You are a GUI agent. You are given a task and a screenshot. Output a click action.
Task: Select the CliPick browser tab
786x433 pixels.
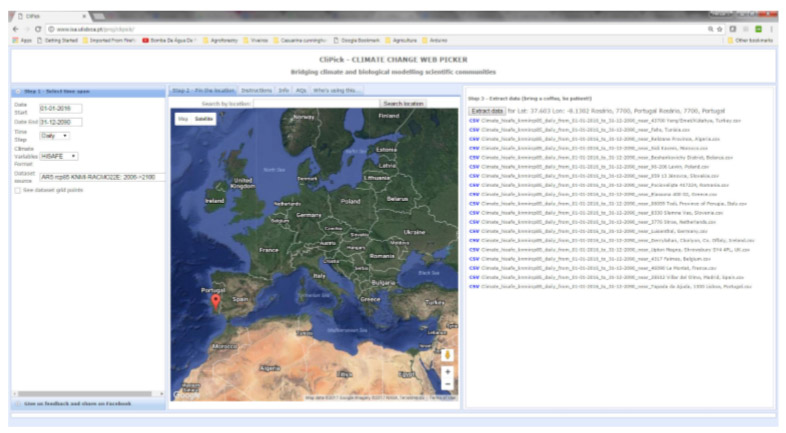(x=49, y=16)
